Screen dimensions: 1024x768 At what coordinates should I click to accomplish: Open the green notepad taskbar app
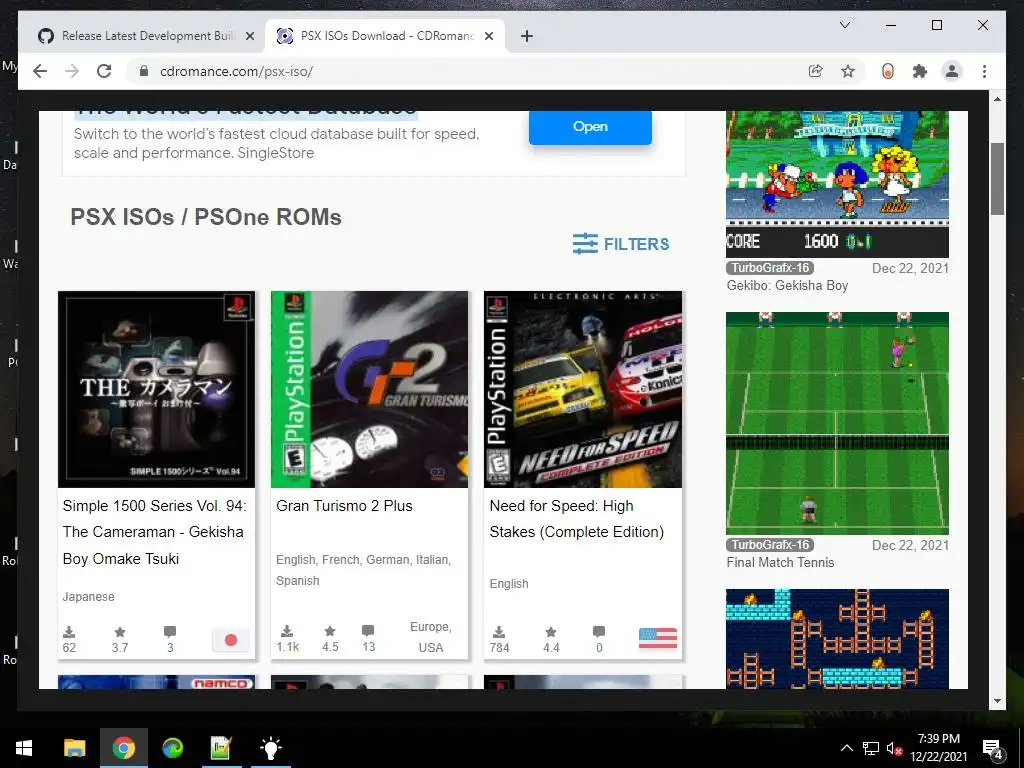[x=221, y=748]
